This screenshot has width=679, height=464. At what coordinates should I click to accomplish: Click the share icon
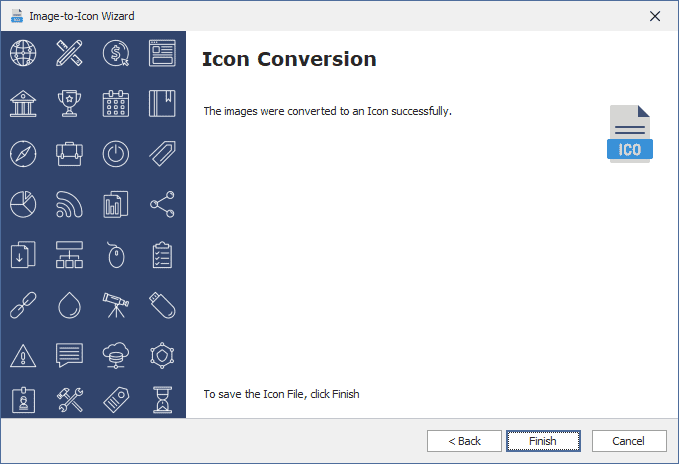point(162,205)
